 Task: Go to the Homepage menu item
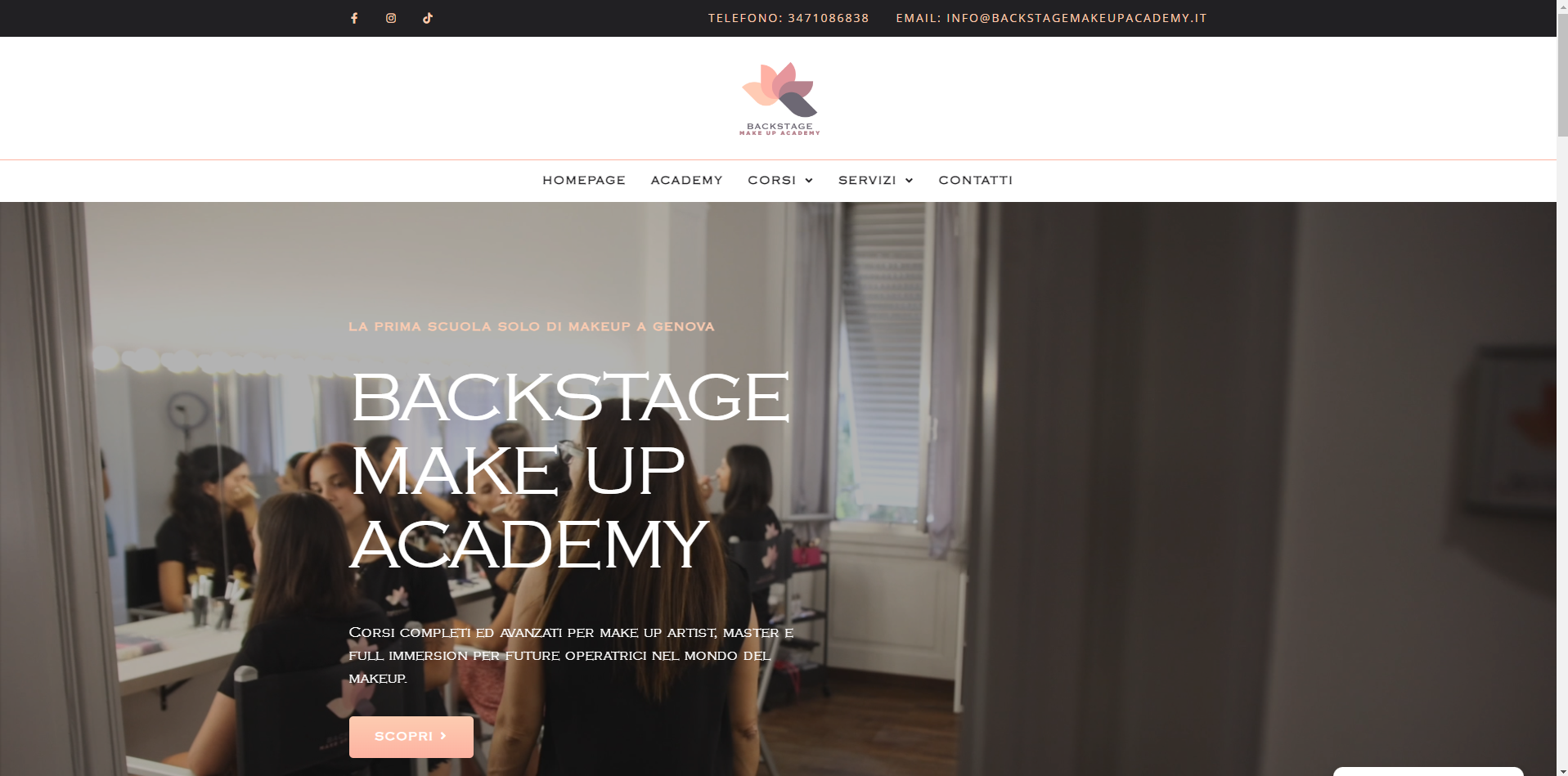tap(584, 180)
